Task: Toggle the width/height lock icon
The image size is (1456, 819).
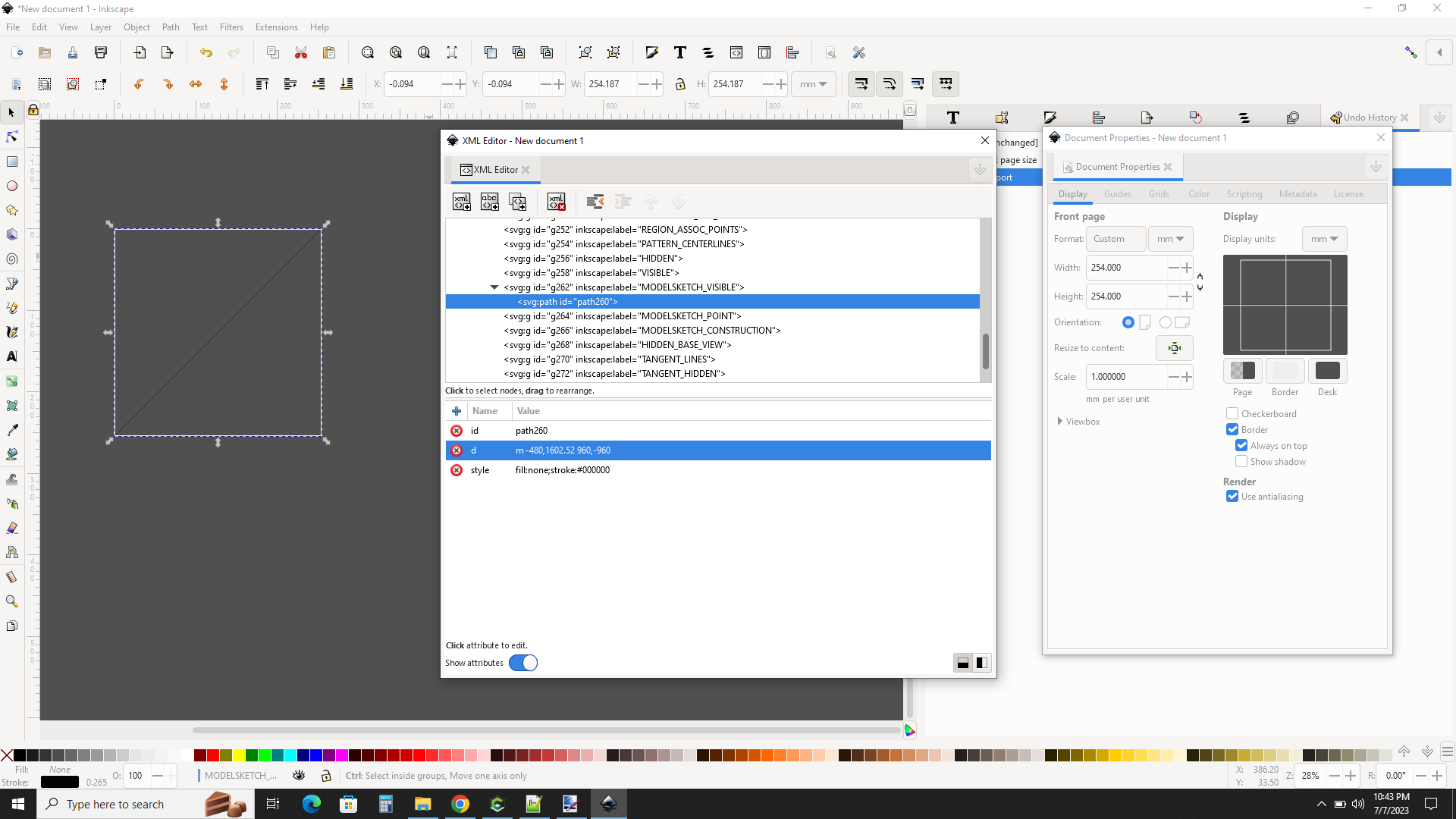Action: pos(680,84)
